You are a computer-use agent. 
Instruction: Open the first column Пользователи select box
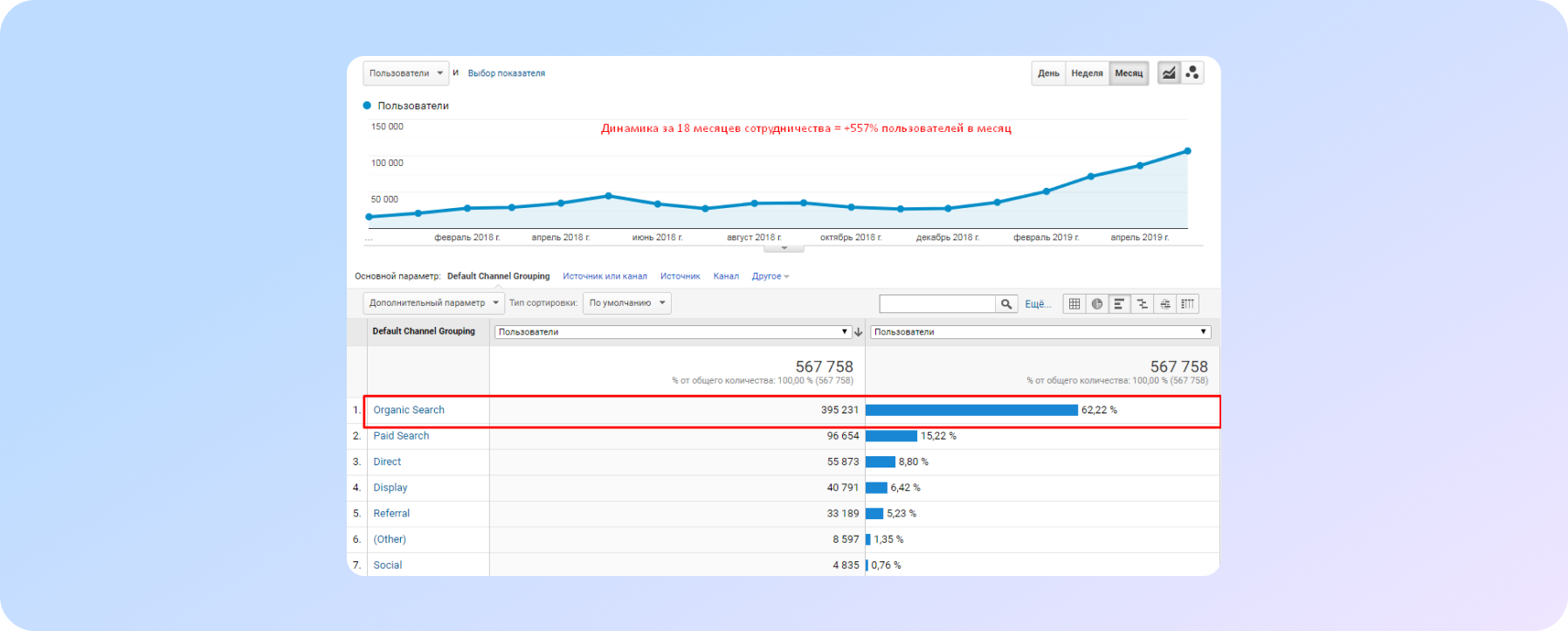coord(673,332)
